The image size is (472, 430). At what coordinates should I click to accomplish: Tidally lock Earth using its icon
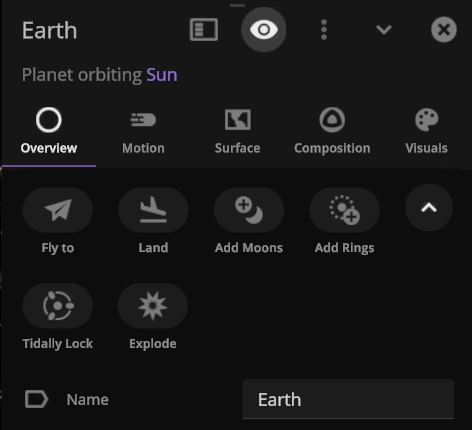point(58,306)
